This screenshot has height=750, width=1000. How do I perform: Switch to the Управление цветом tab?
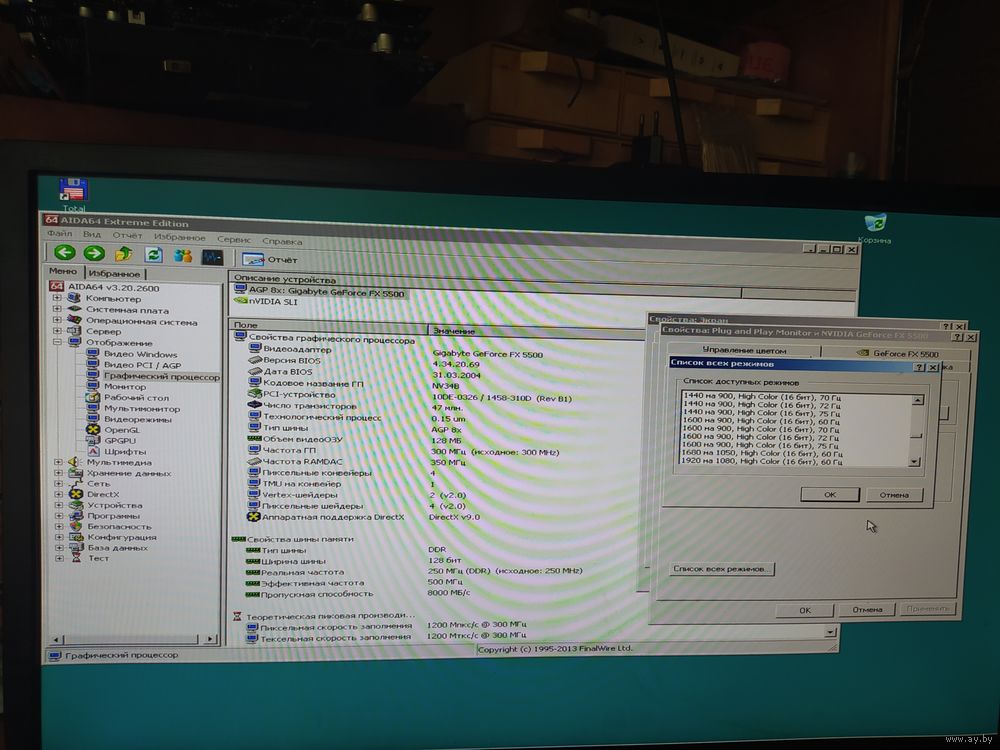[744, 350]
